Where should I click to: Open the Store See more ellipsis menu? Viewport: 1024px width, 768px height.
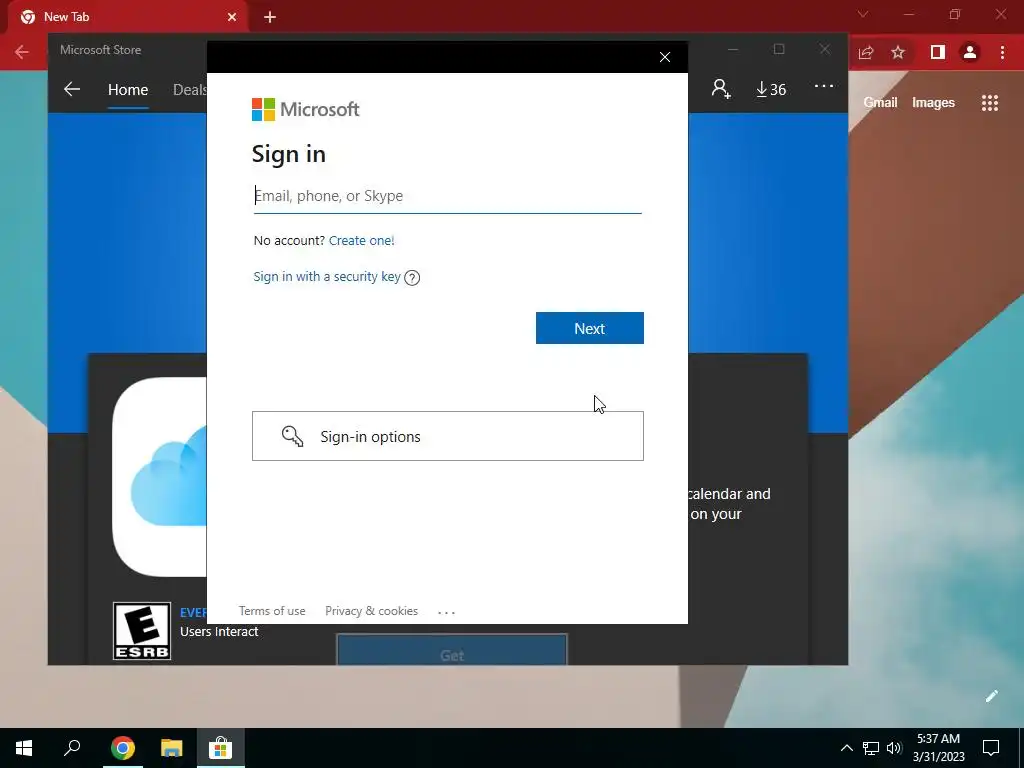[x=824, y=86]
